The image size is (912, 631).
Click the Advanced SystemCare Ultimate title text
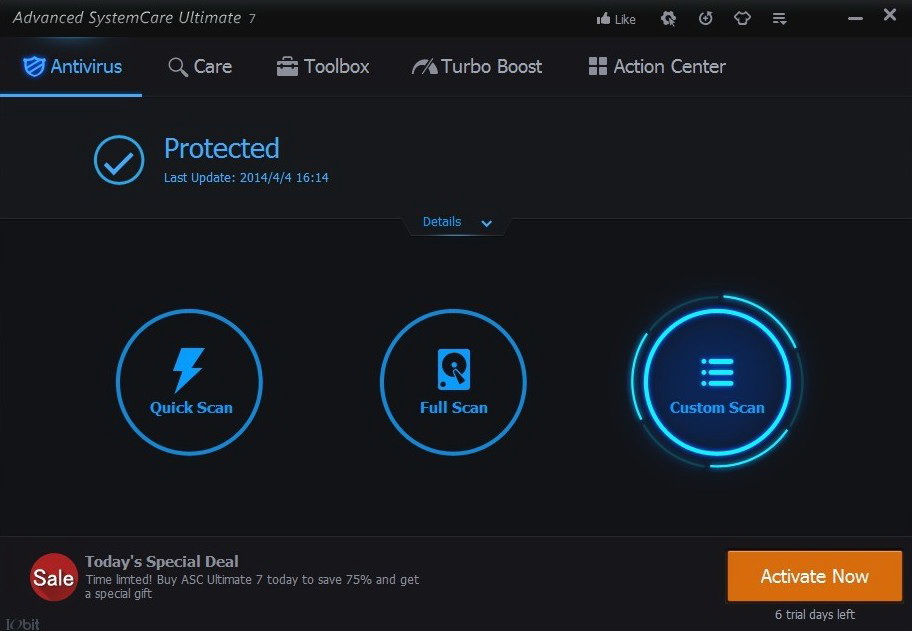pos(134,18)
